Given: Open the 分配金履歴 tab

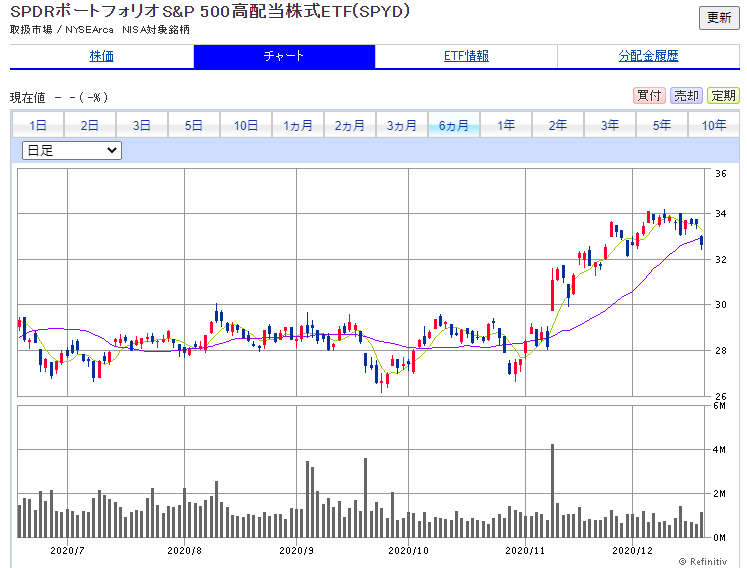Looking at the screenshot, I should [x=648, y=56].
